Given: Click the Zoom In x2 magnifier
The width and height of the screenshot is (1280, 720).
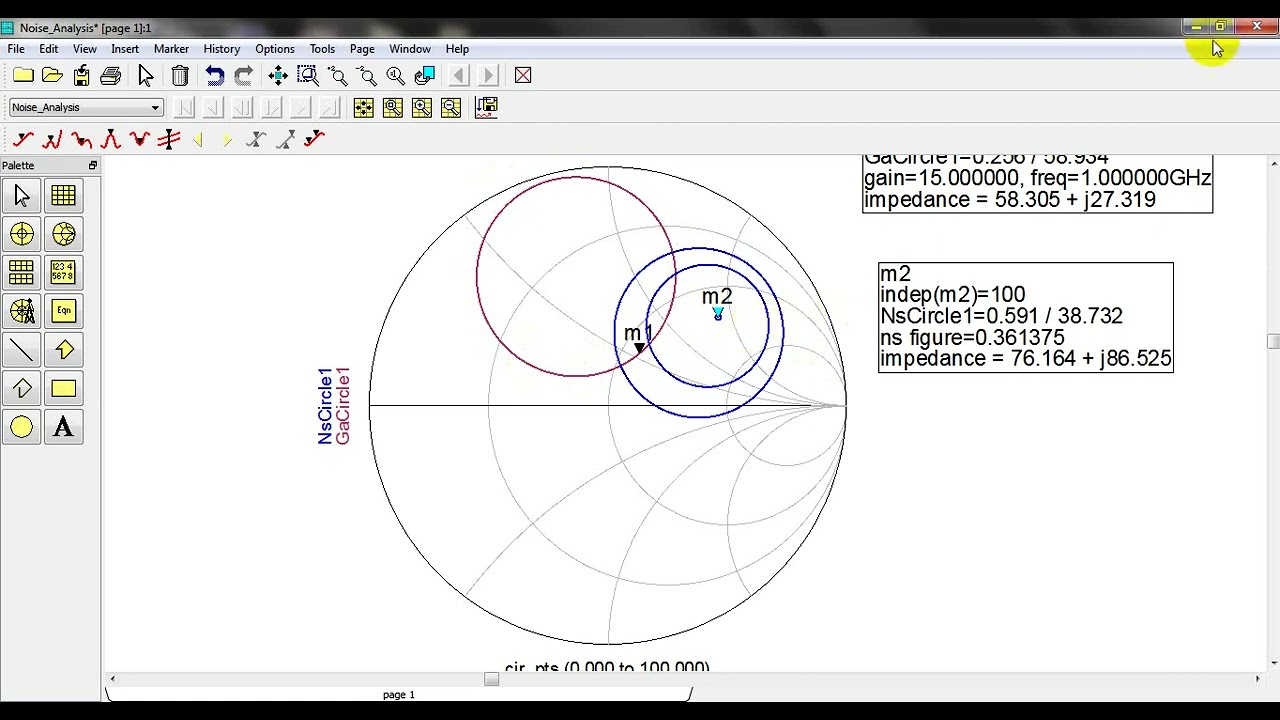Looking at the screenshot, I should coord(337,76).
